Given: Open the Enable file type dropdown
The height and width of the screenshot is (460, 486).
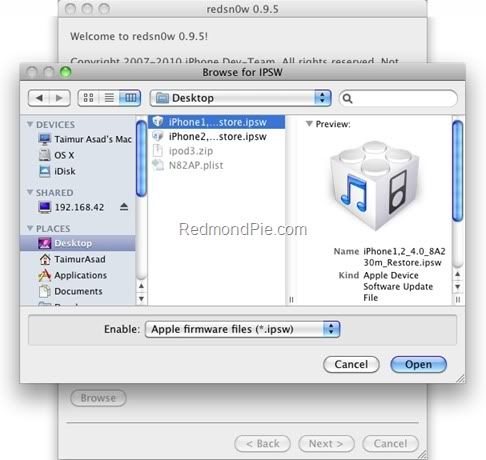Looking at the screenshot, I should pyautogui.click(x=243, y=329).
